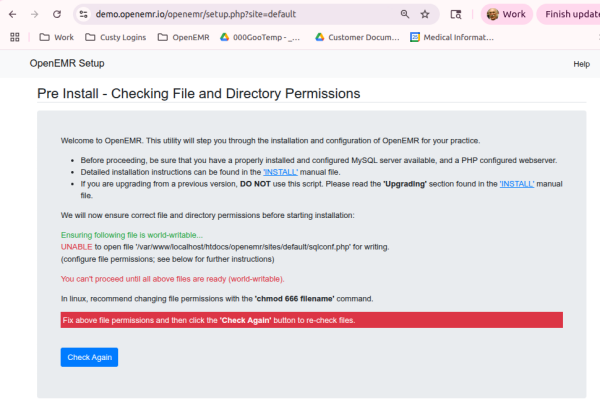Click the browser forward arrow
This screenshot has width=600, height=410.
tap(34, 15)
